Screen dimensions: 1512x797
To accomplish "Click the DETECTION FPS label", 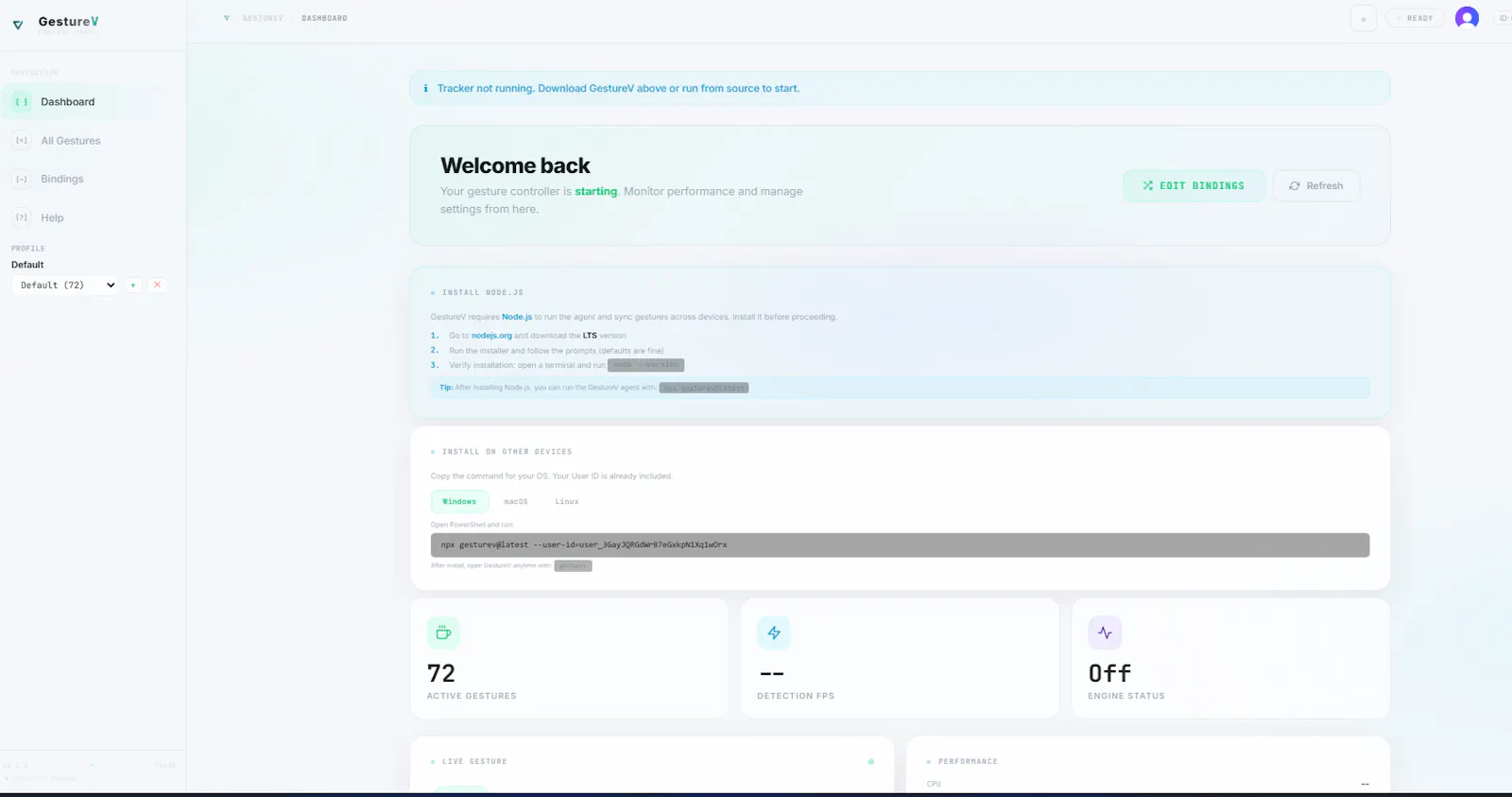I will point(796,696).
